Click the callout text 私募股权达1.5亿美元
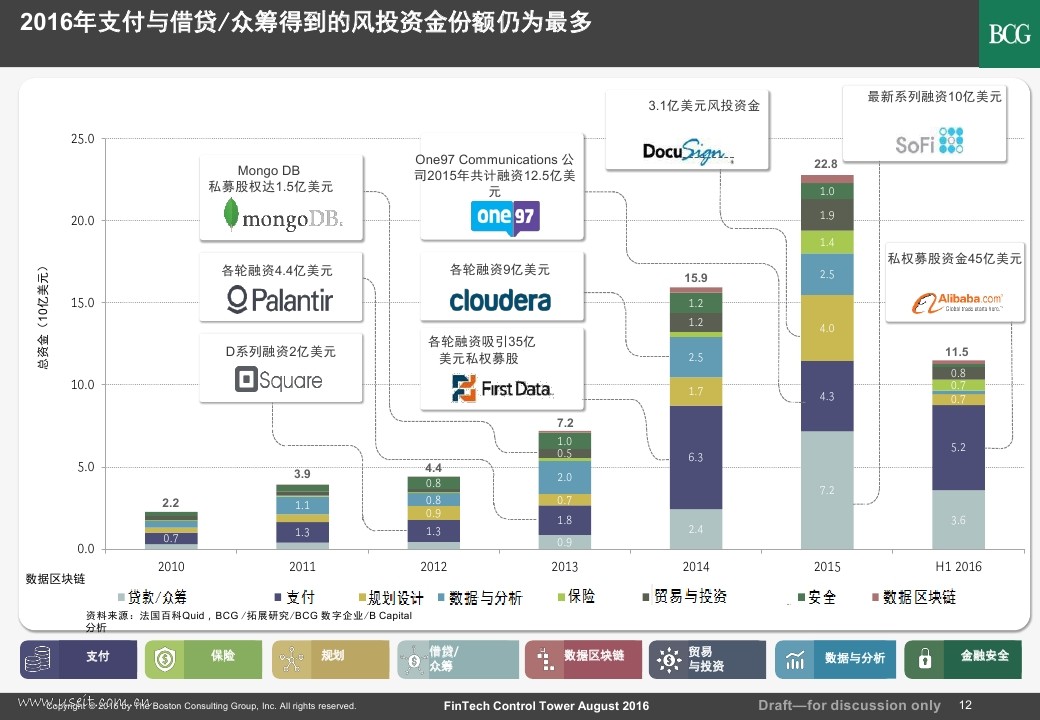 (x=271, y=186)
